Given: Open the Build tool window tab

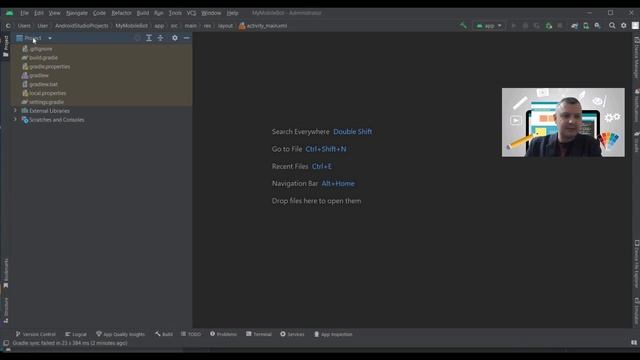Looking at the screenshot, I should tap(164, 334).
